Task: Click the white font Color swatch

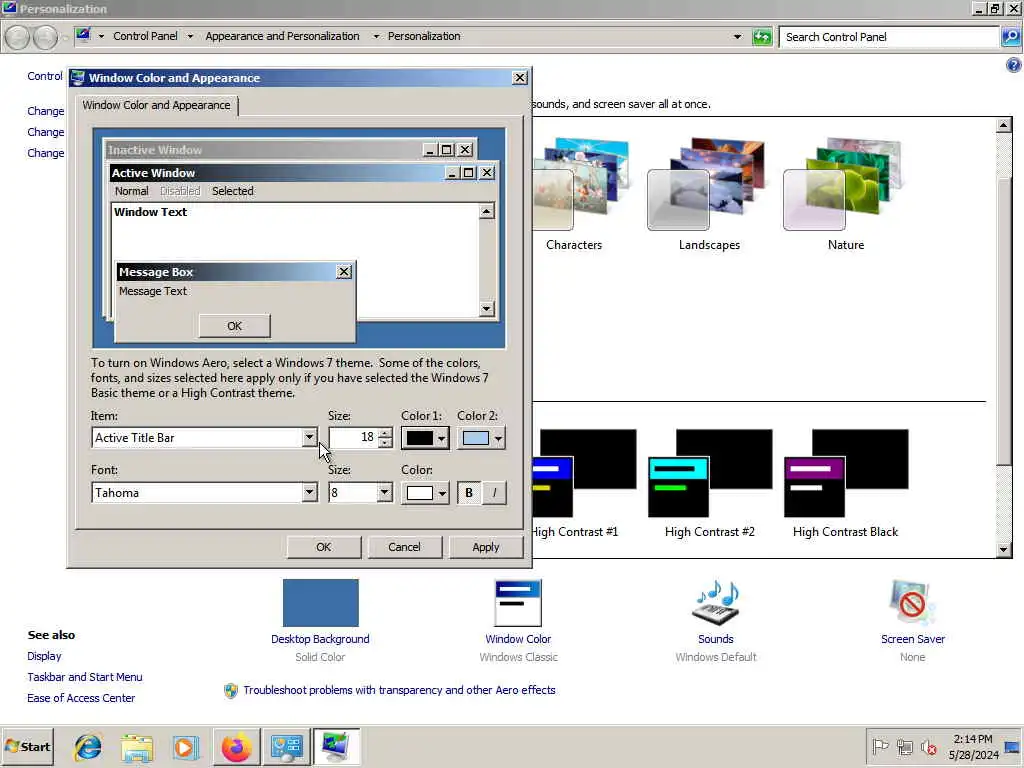Action: [420, 493]
